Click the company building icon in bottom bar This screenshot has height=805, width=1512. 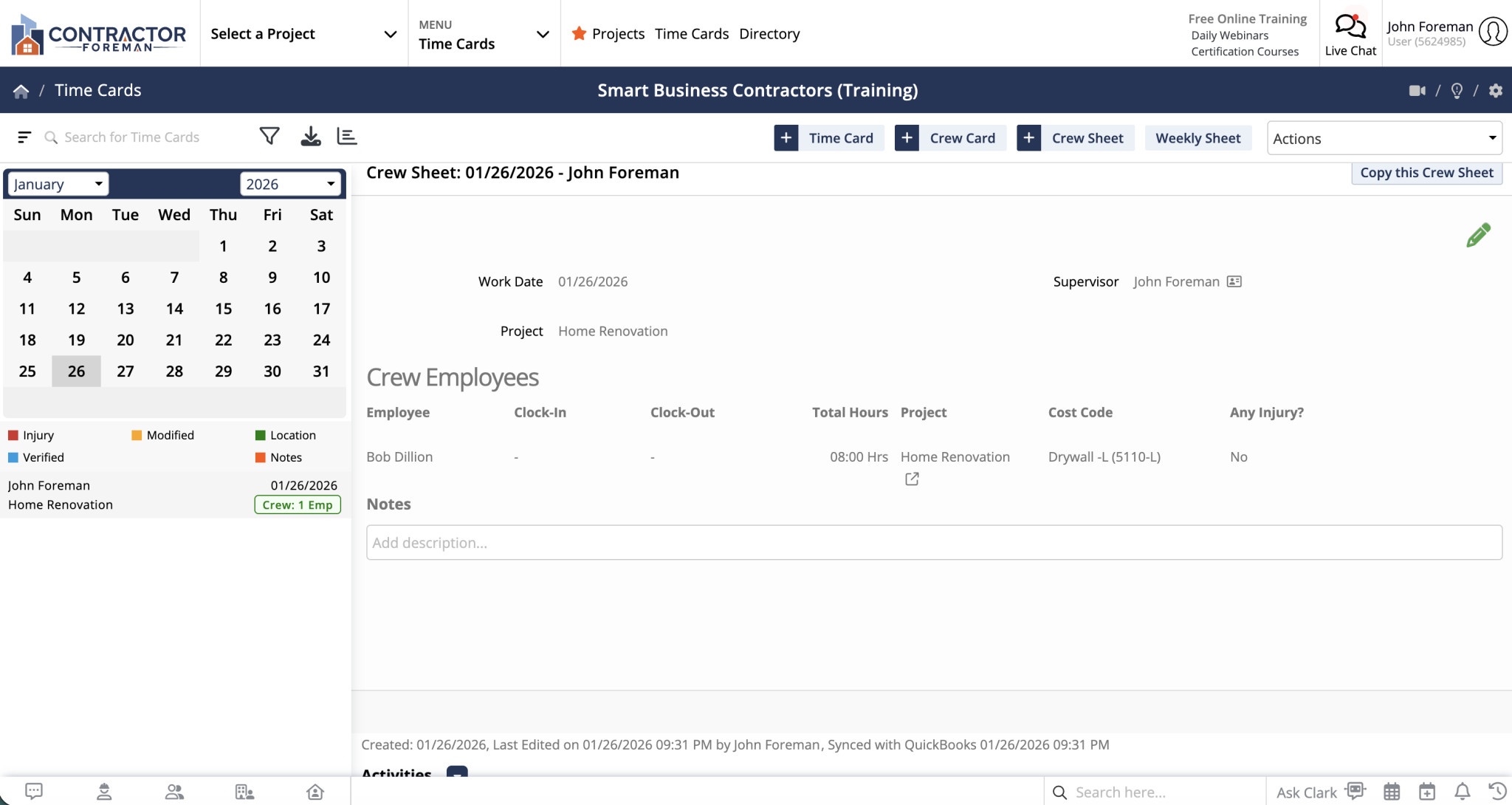click(x=244, y=792)
